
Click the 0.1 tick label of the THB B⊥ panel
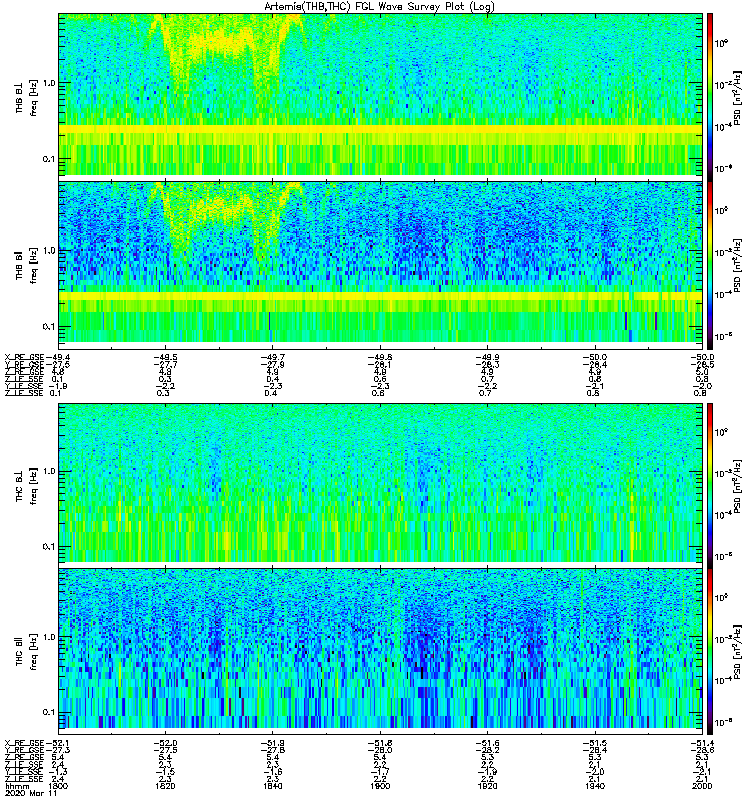[49, 159]
